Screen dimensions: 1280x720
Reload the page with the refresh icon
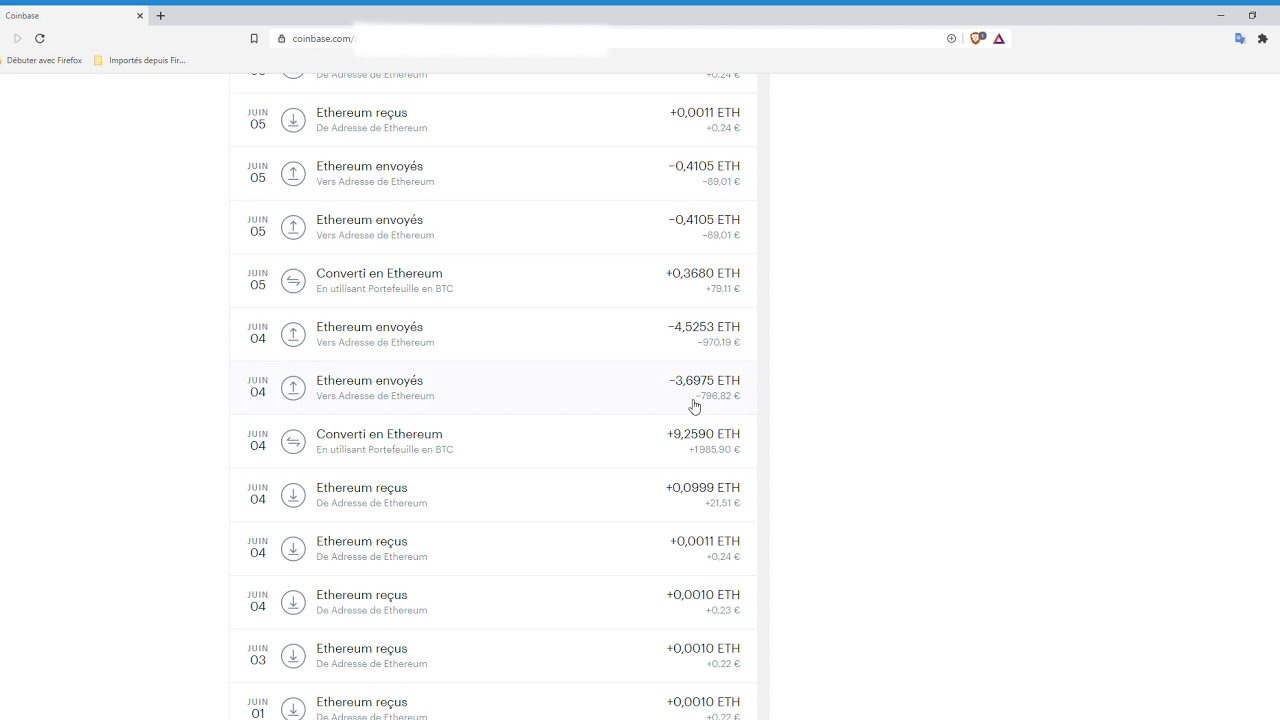point(40,38)
